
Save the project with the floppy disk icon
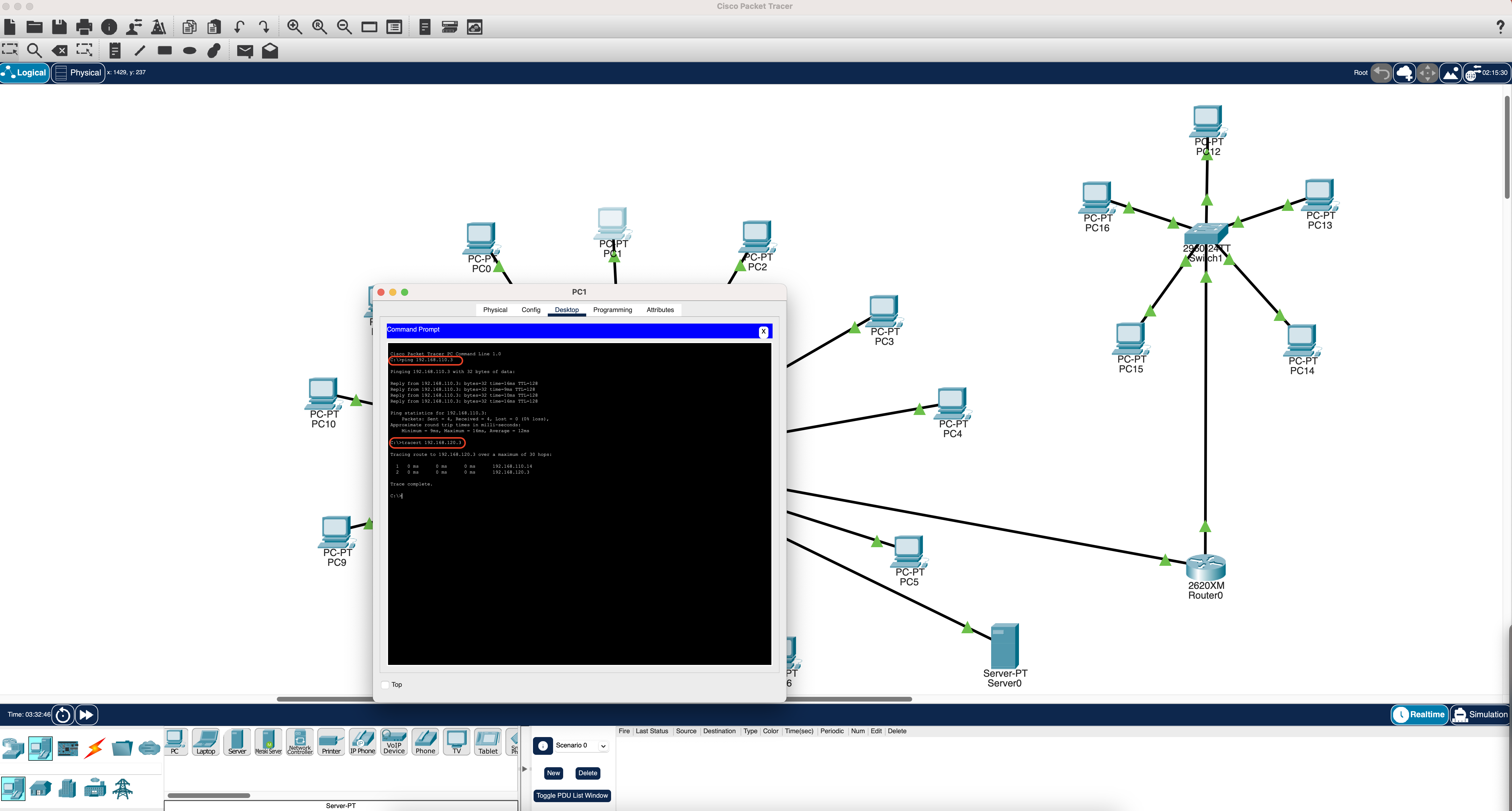coord(59,27)
